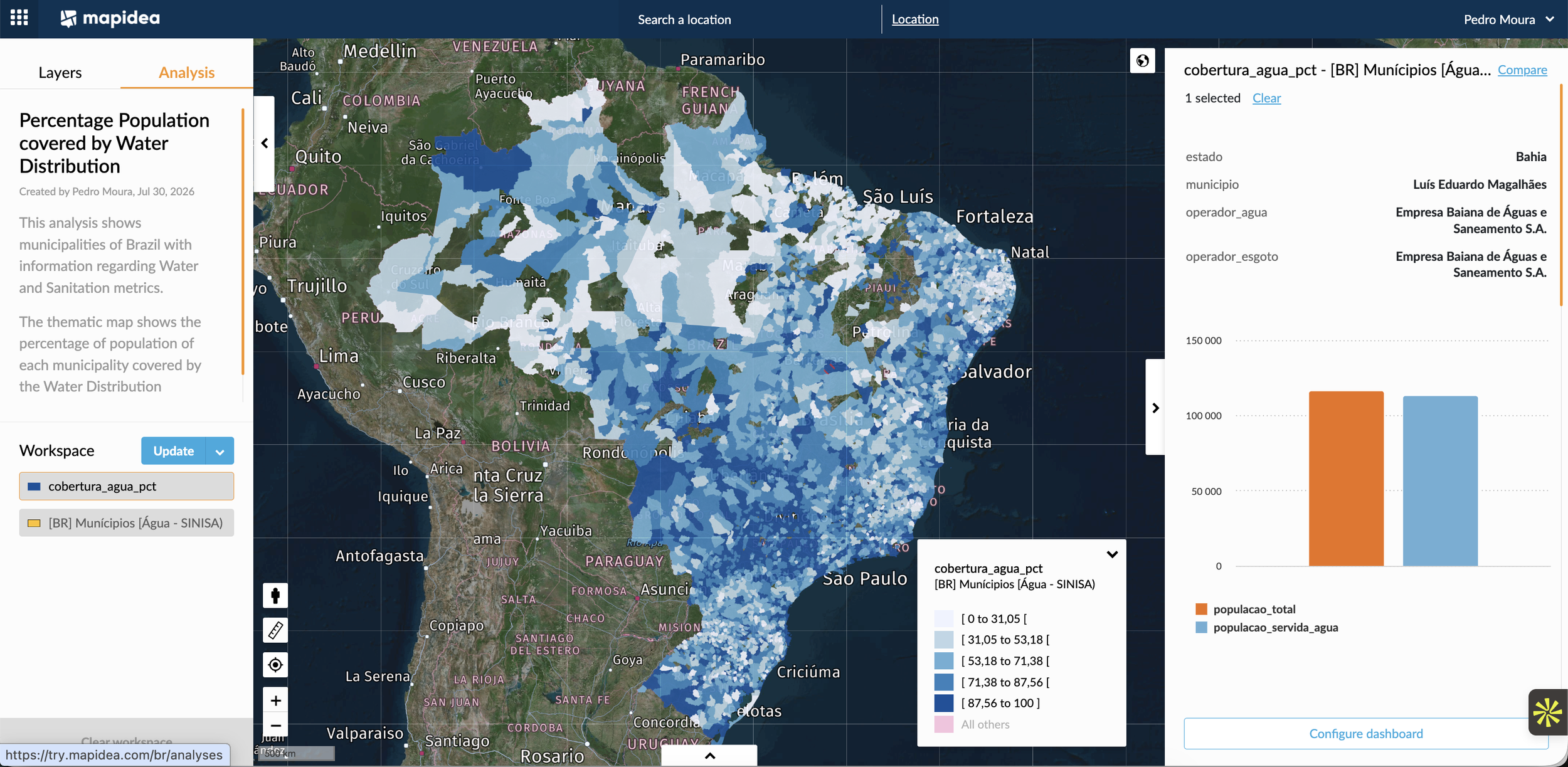Click the Location link
1568x767 pixels.
[x=915, y=19]
